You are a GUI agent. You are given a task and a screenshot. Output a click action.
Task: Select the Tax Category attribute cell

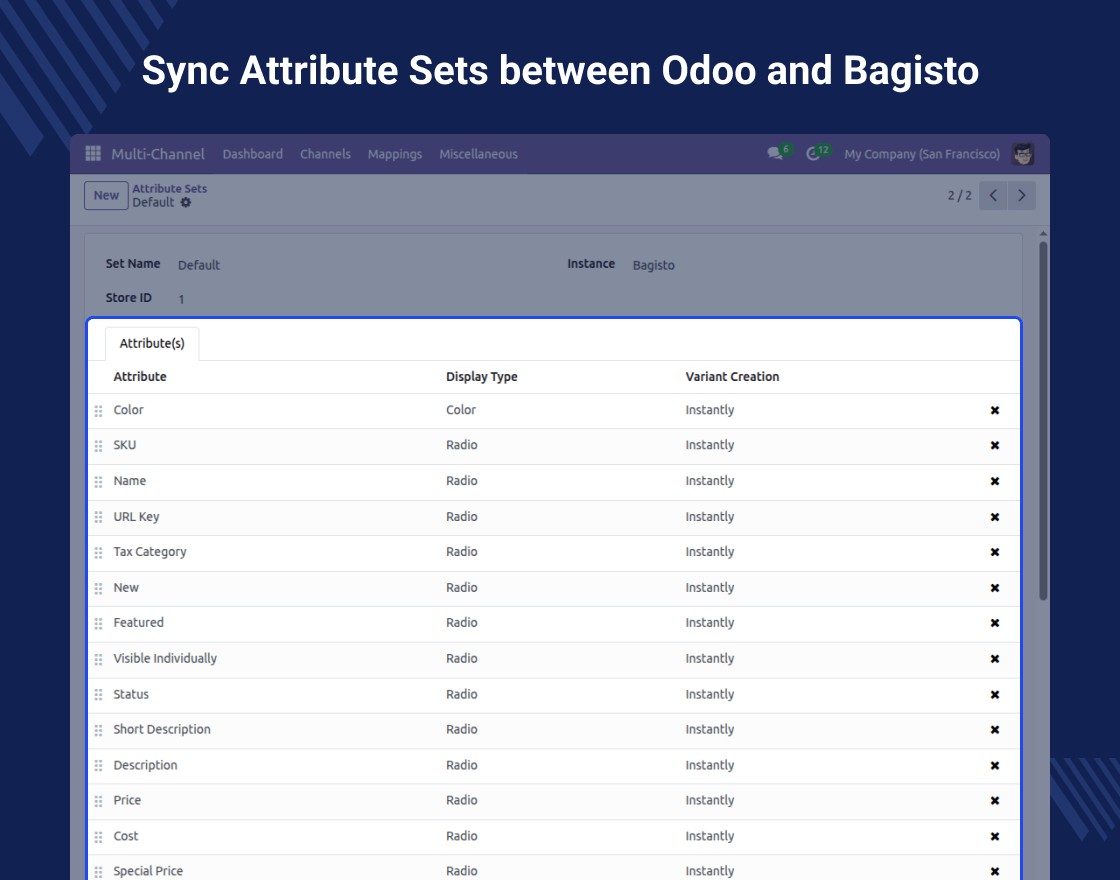150,552
